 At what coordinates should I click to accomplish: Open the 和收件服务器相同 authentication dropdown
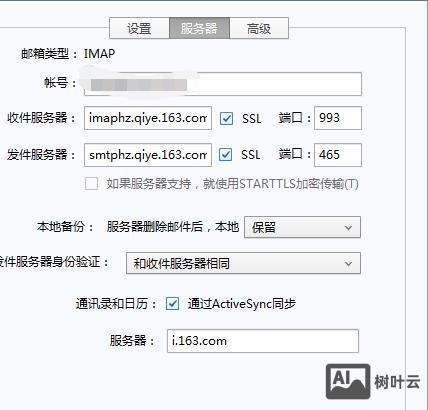click(243, 263)
